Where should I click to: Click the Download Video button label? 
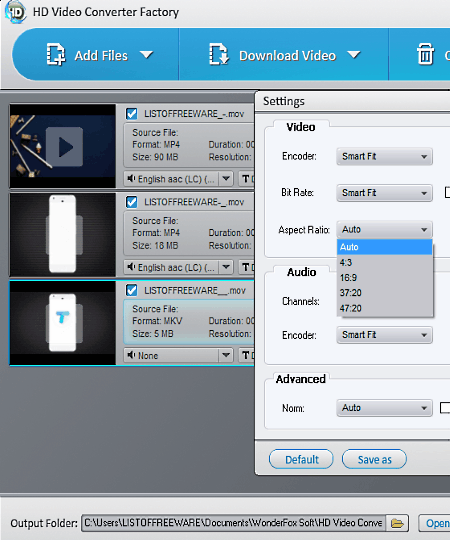[x=287, y=55]
